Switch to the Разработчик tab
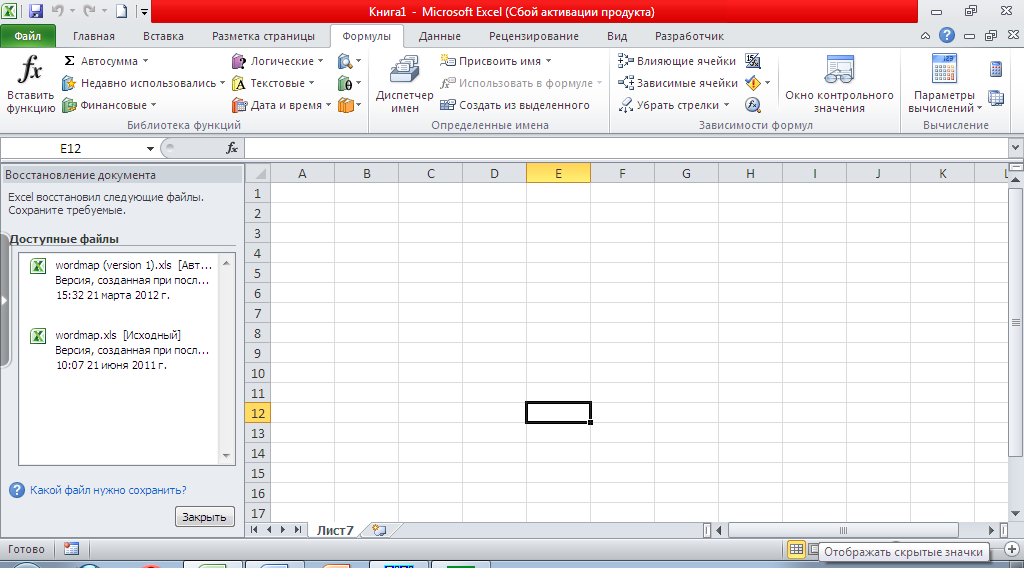 click(x=689, y=36)
